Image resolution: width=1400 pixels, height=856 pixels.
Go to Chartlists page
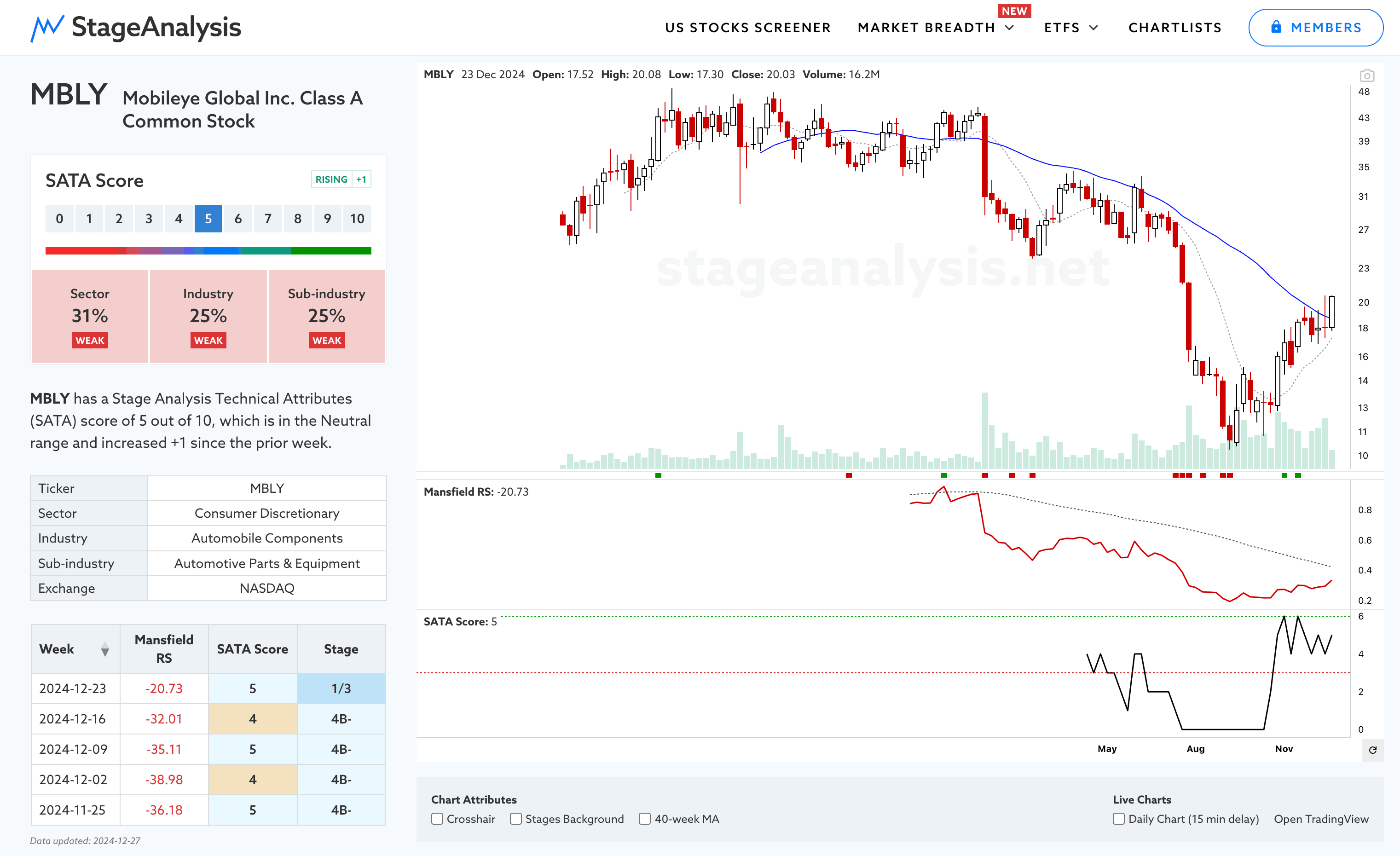click(x=1174, y=28)
